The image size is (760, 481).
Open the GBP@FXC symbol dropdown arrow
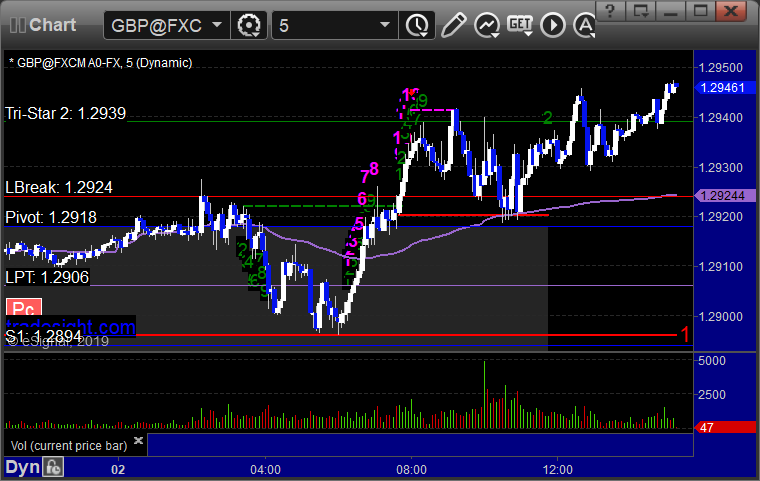(217, 25)
